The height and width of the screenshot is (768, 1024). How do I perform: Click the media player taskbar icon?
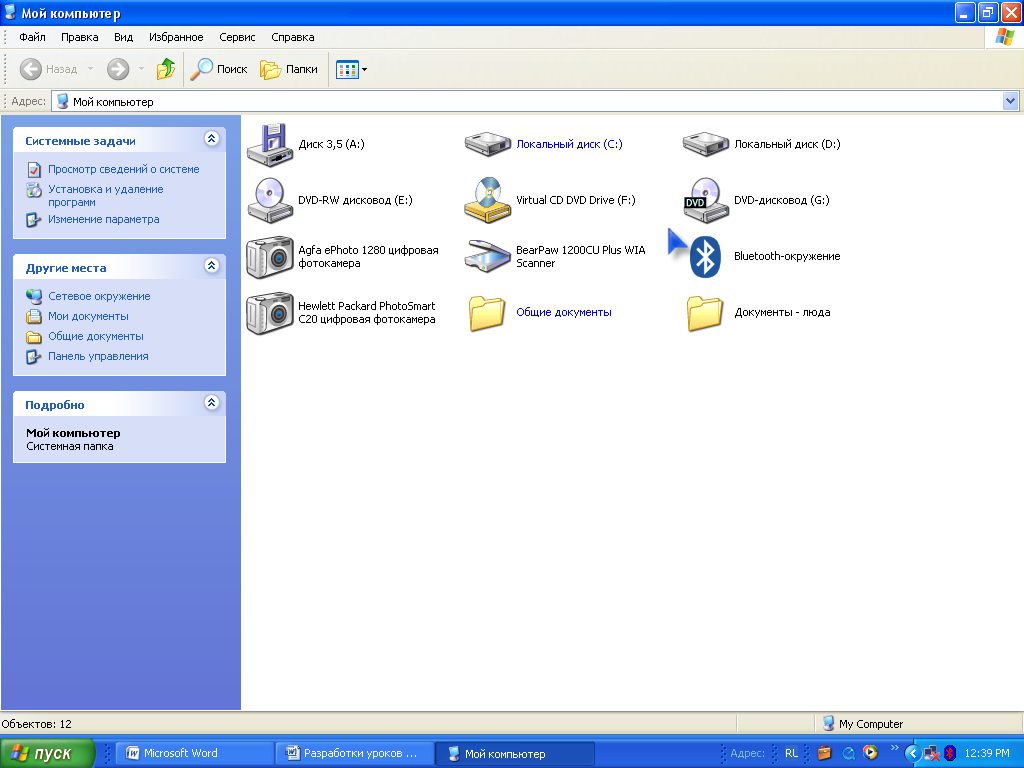click(870, 752)
